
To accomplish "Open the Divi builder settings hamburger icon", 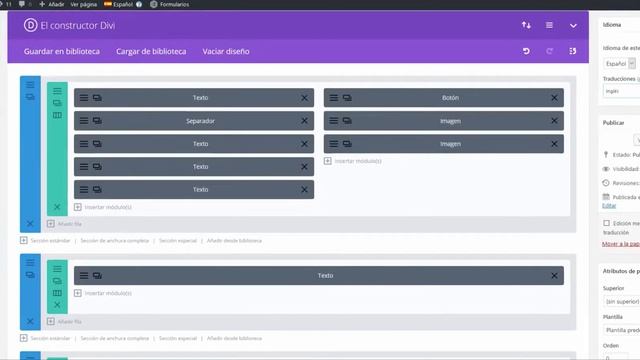I will [x=549, y=25].
